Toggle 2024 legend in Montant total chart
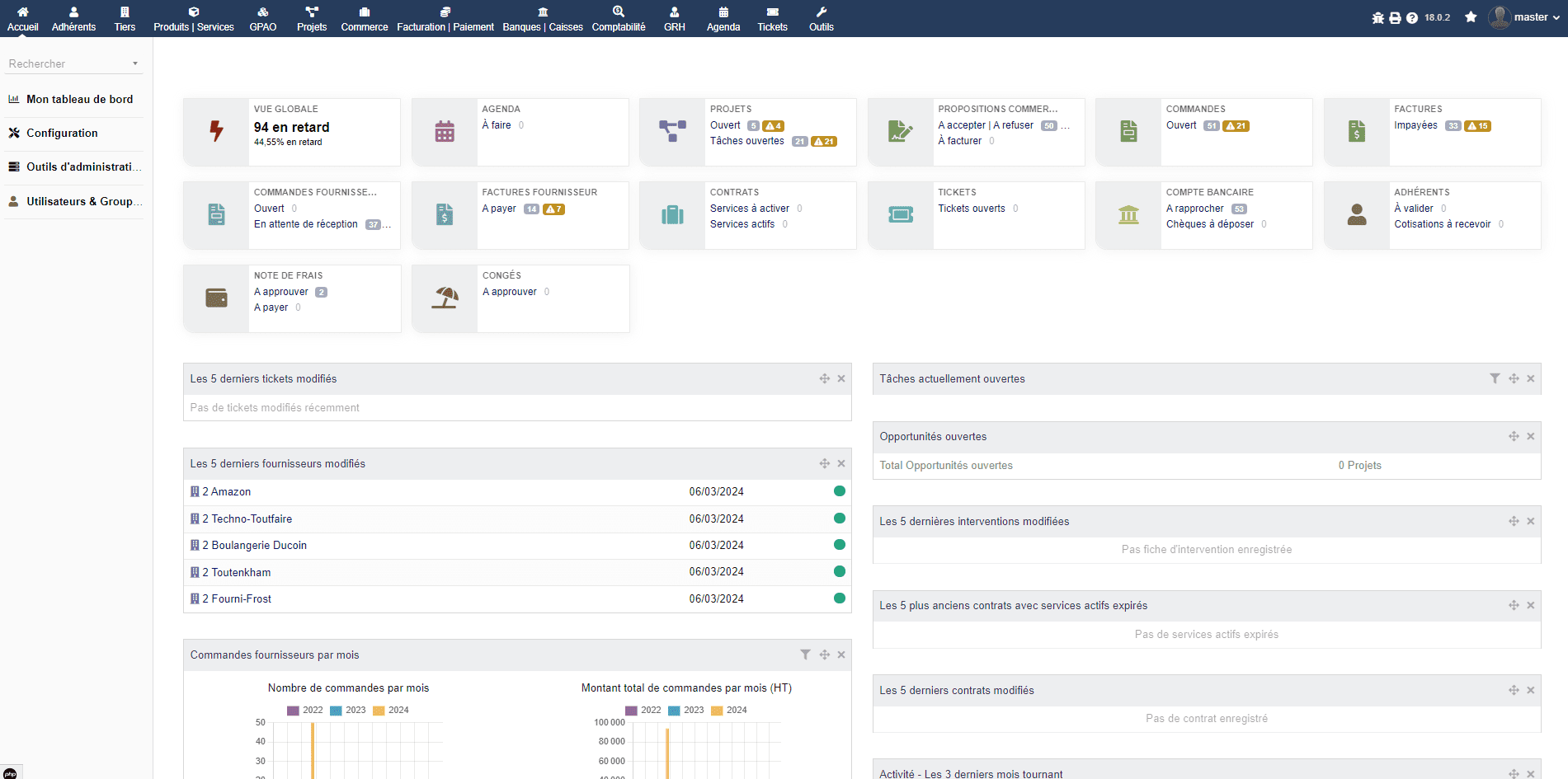This screenshot has width=1568, height=779. tap(729, 710)
